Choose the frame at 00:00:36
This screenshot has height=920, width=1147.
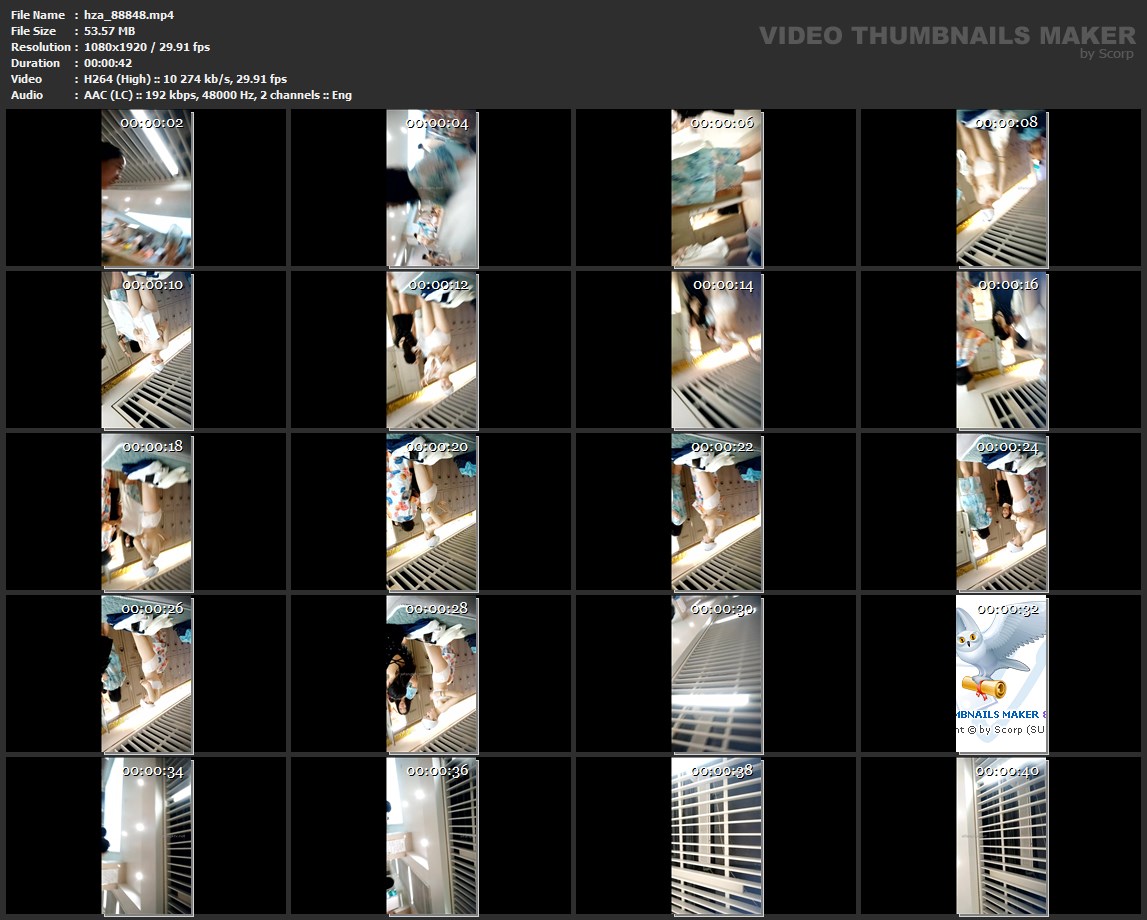pyautogui.click(x=432, y=836)
